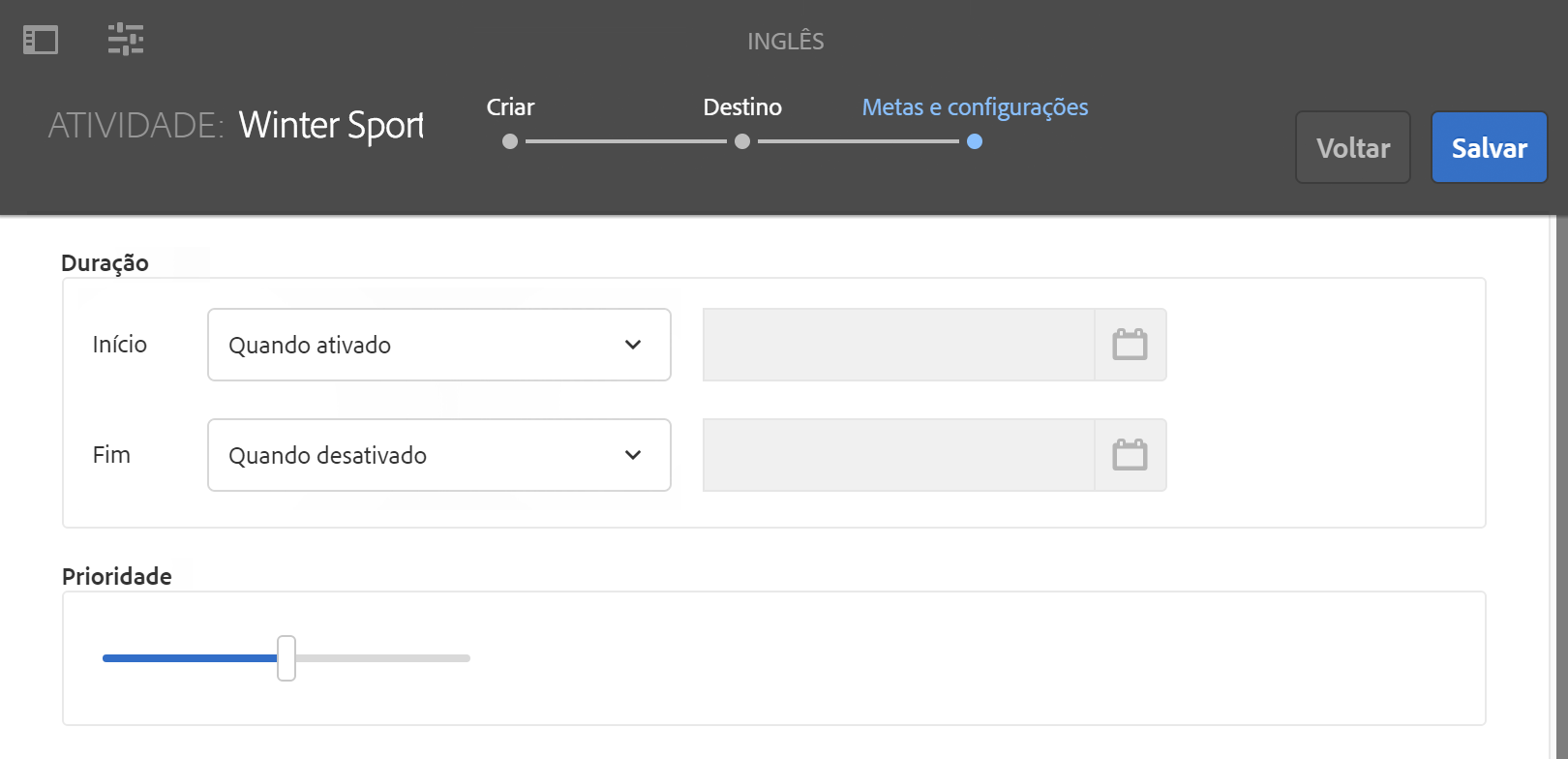This screenshot has width=1568, height=759.
Task: Expand the Início 'Quando ativado' dropdown
Action: coord(438,345)
